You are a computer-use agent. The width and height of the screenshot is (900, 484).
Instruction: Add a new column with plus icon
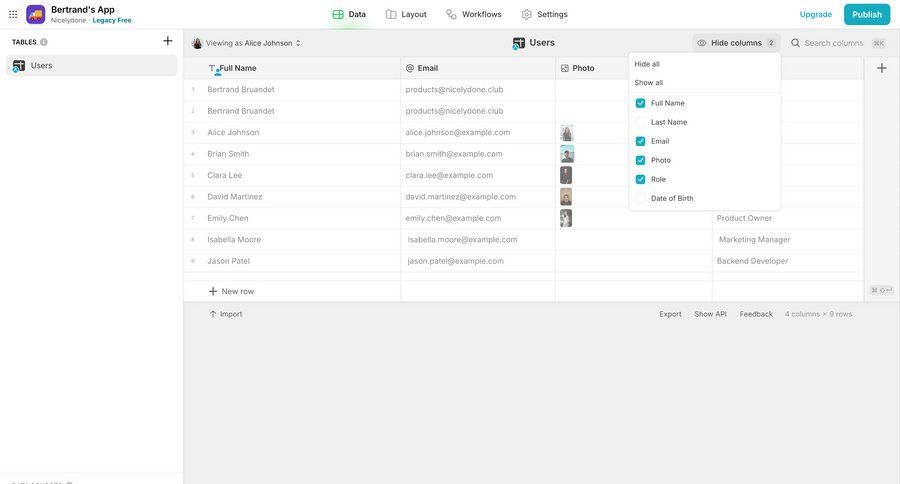click(x=882, y=68)
